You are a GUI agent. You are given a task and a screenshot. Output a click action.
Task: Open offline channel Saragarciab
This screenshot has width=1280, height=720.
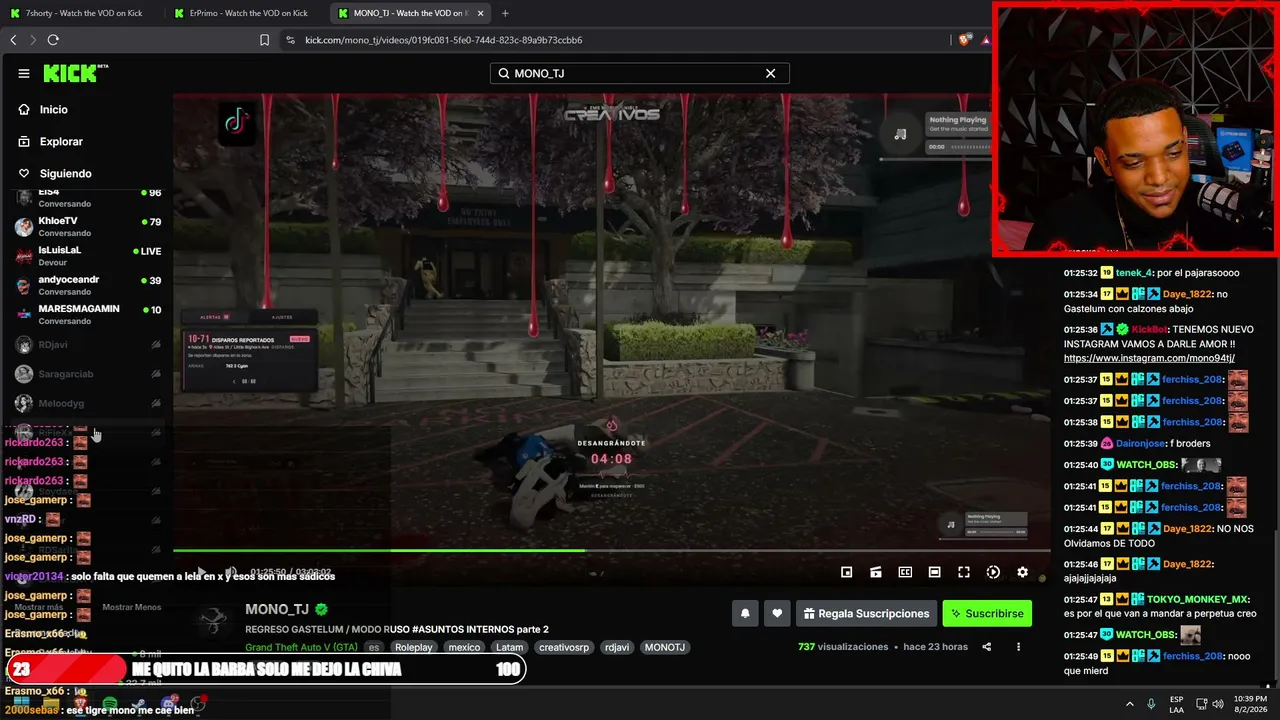pos(88,374)
